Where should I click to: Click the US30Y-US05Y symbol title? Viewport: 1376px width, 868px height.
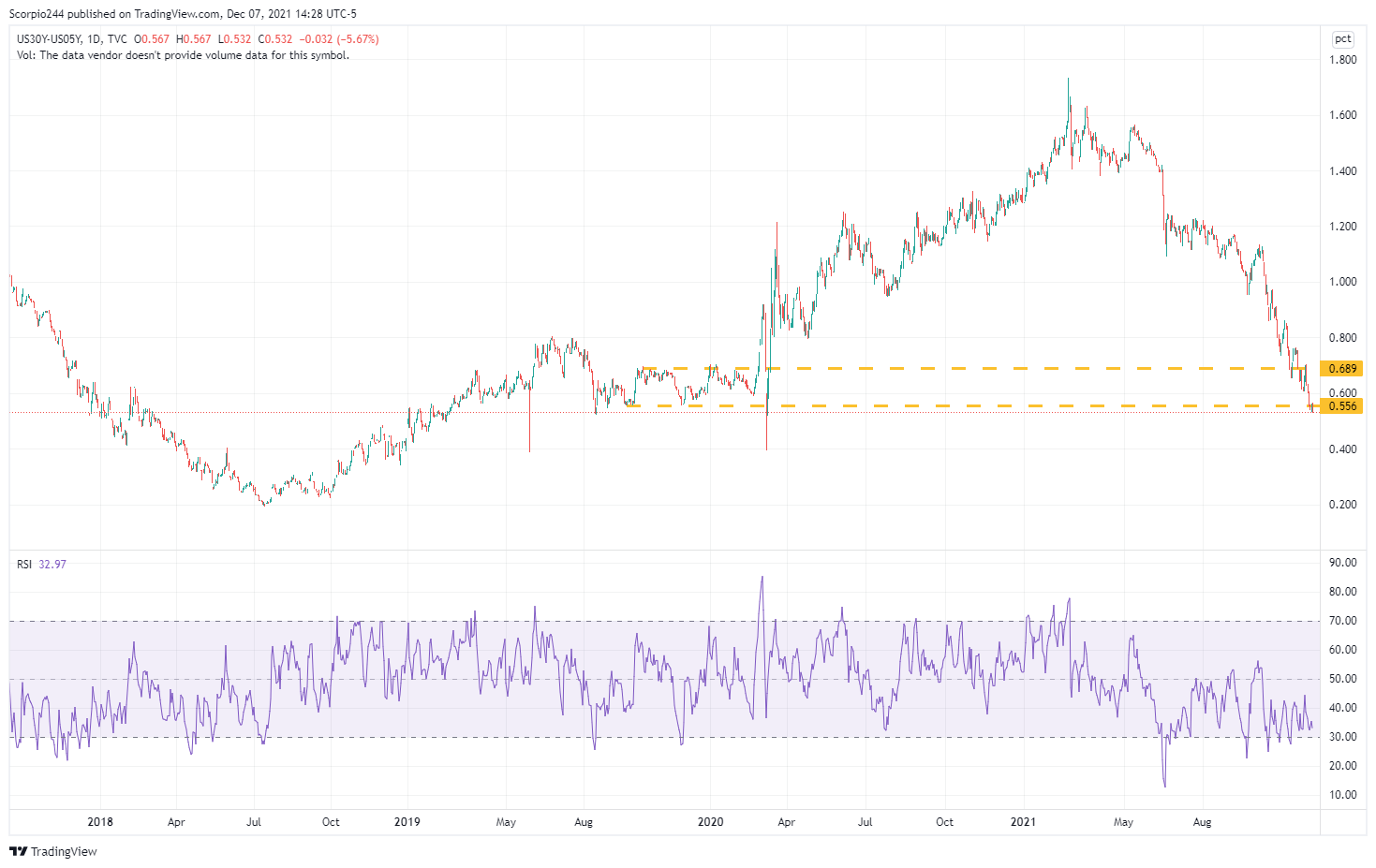(49, 39)
